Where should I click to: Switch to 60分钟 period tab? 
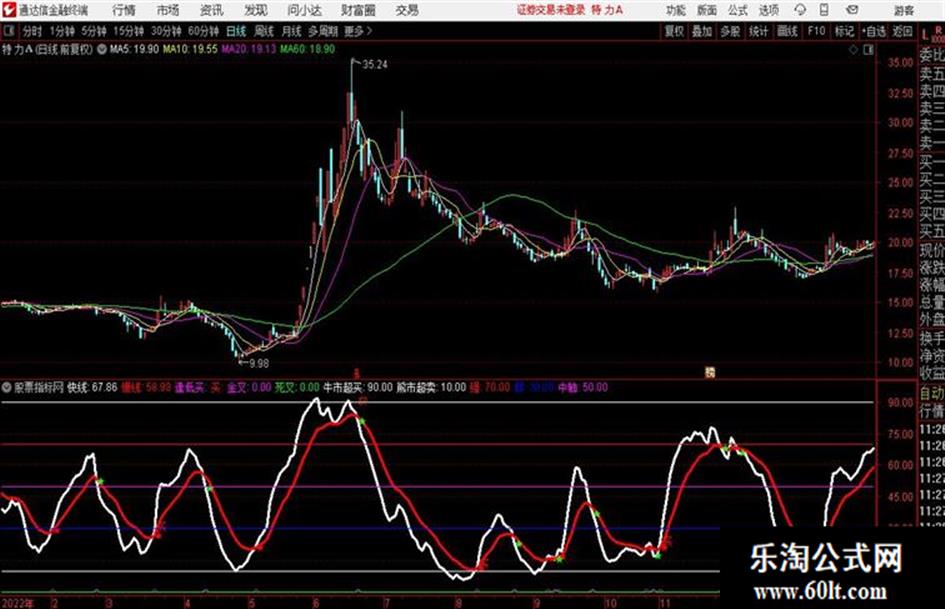coord(203,31)
